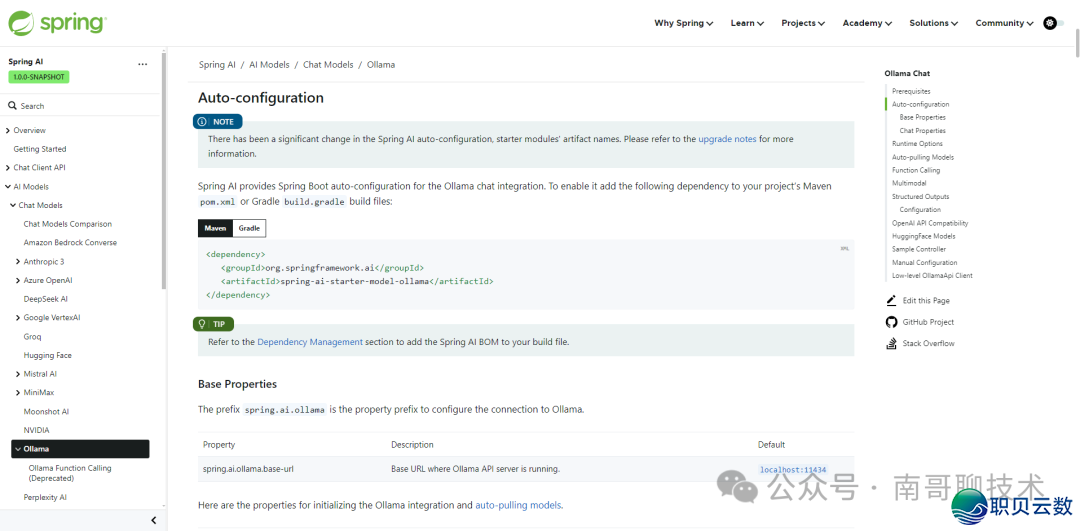This screenshot has height=531, width=1080.
Task: Jump to OpenAI API Compatibility section
Action: pyautogui.click(x=930, y=223)
